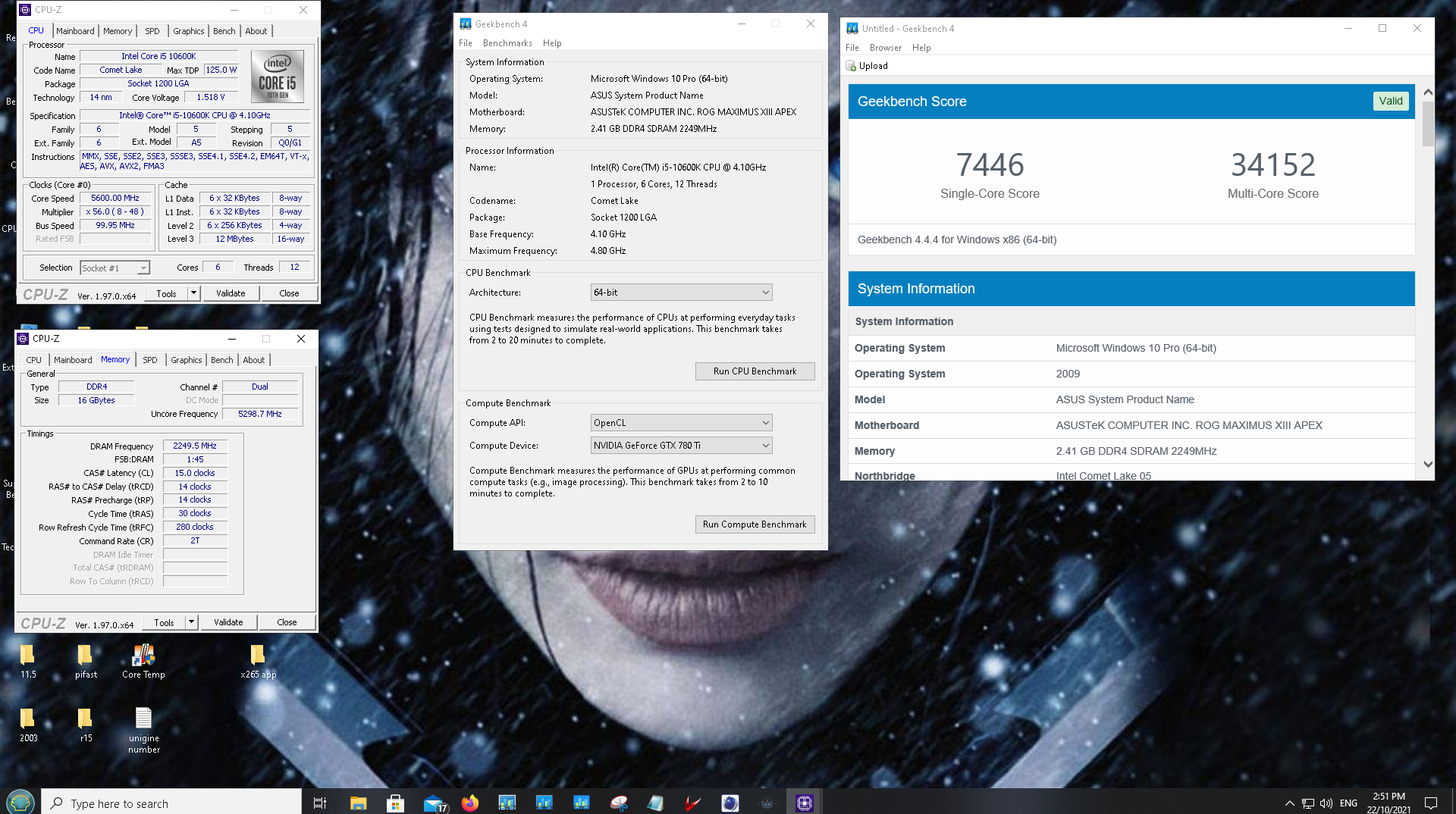Open Help menu in Untitled Geekbench window
The height and width of the screenshot is (814, 1456).
click(921, 48)
